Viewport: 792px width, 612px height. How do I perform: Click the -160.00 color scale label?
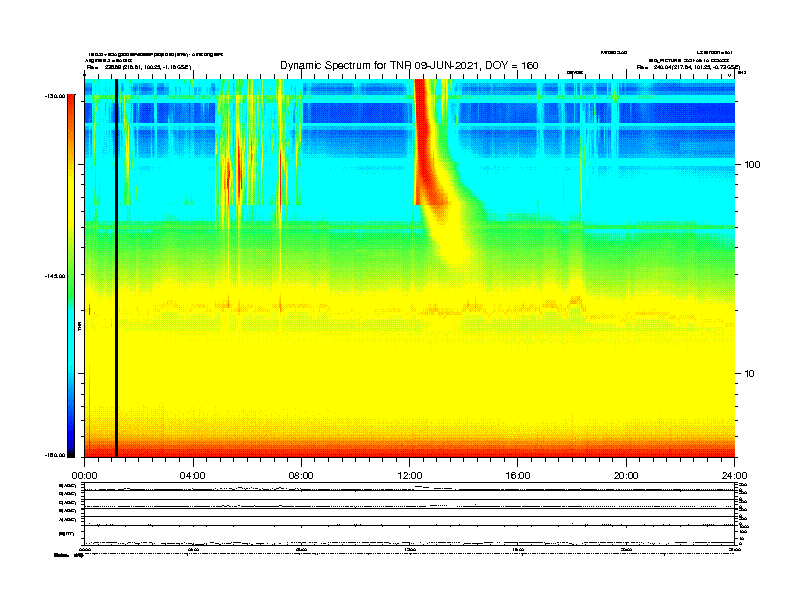(x=55, y=455)
